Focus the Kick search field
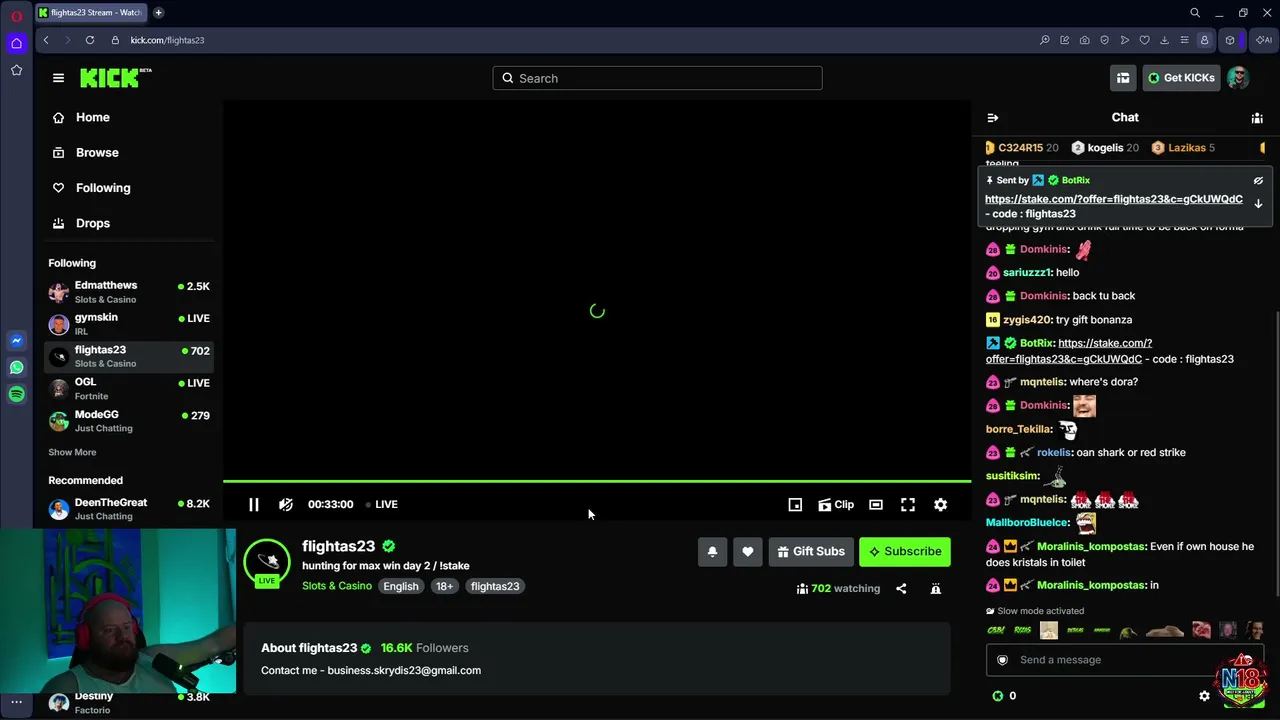The width and height of the screenshot is (1280, 720). [x=657, y=78]
